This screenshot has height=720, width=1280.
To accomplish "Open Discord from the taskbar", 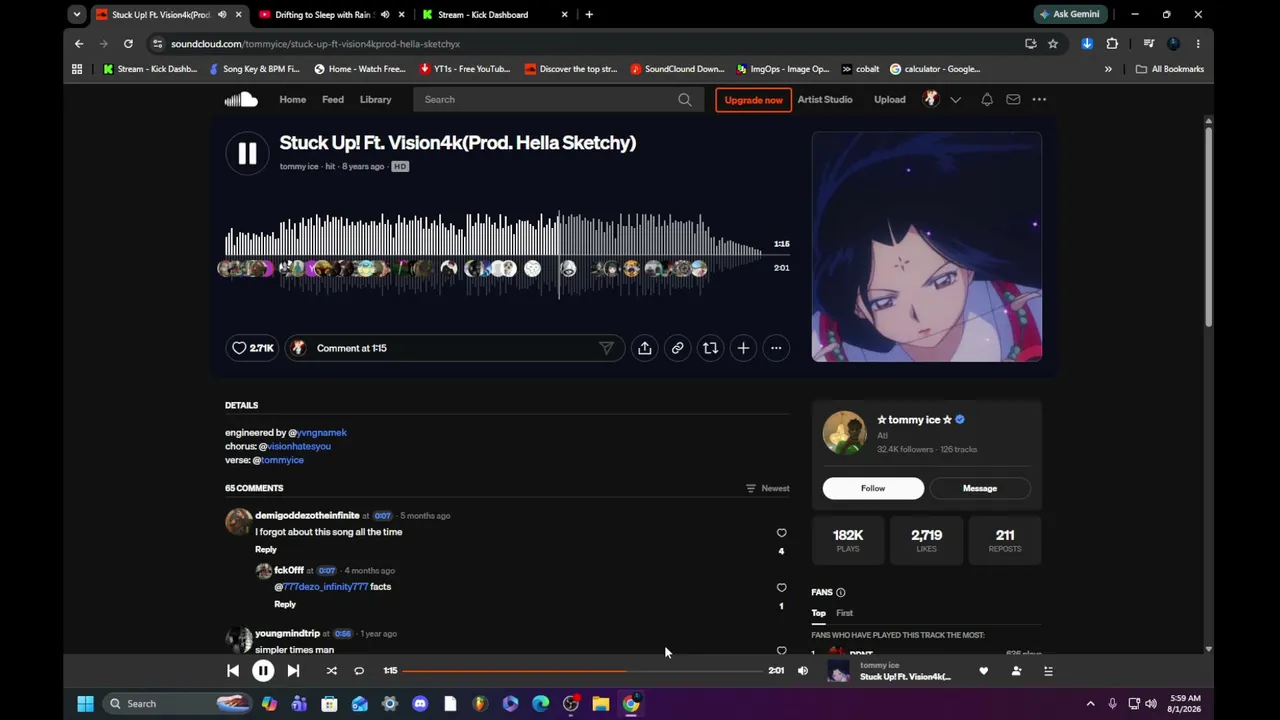I will pos(420,704).
